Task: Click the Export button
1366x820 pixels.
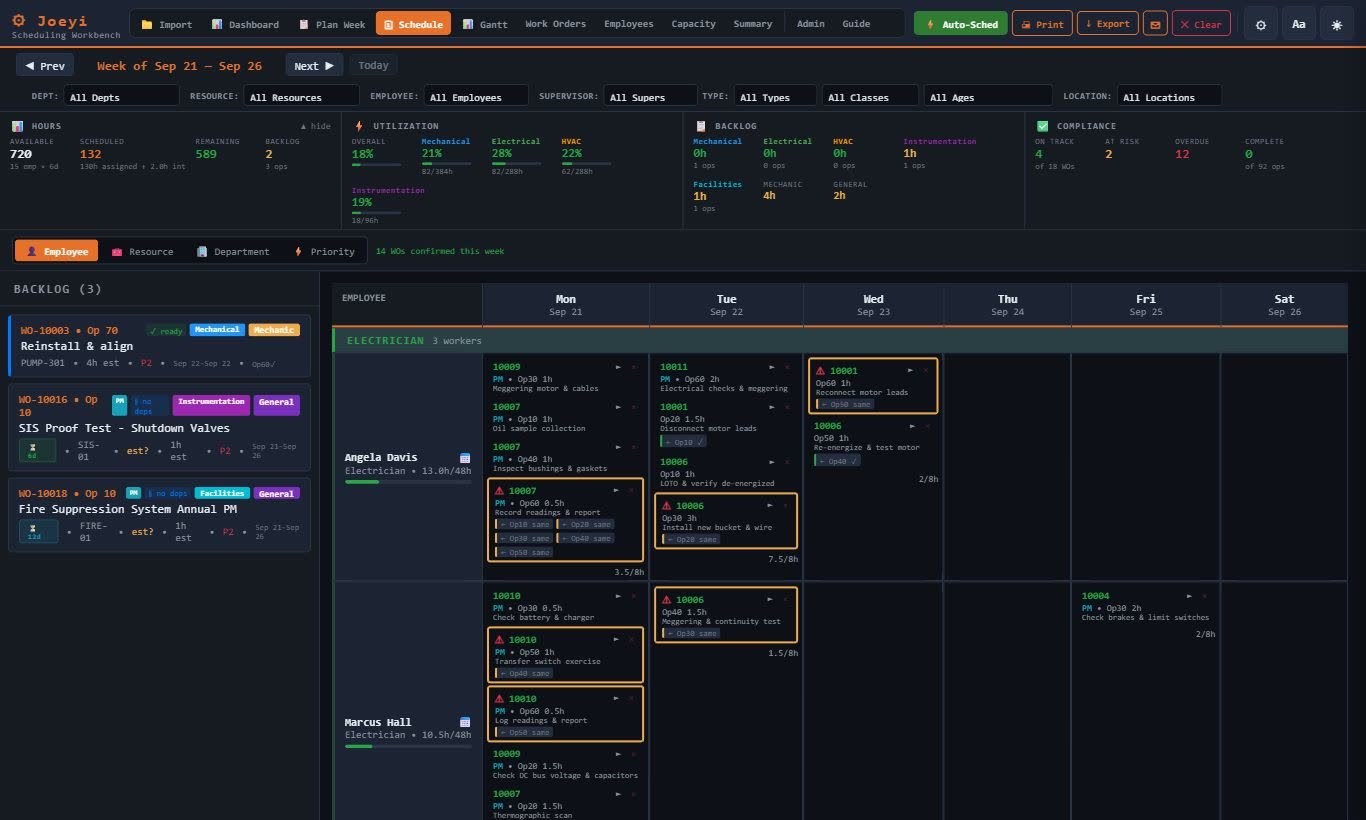Action: tap(1107, 24)
